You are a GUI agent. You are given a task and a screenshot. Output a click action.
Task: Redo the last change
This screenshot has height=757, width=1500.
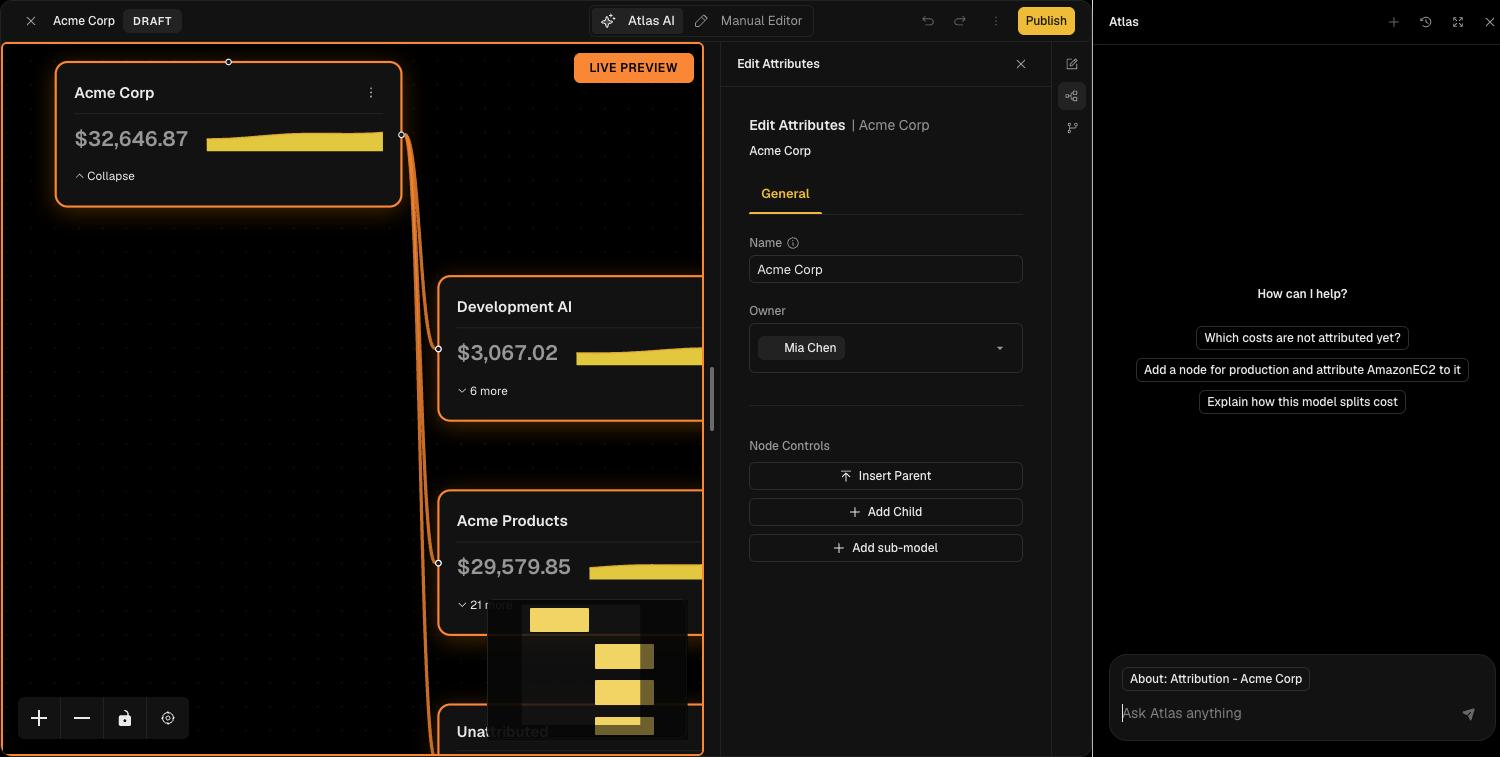pyautogui.click(x=960, y=21)
